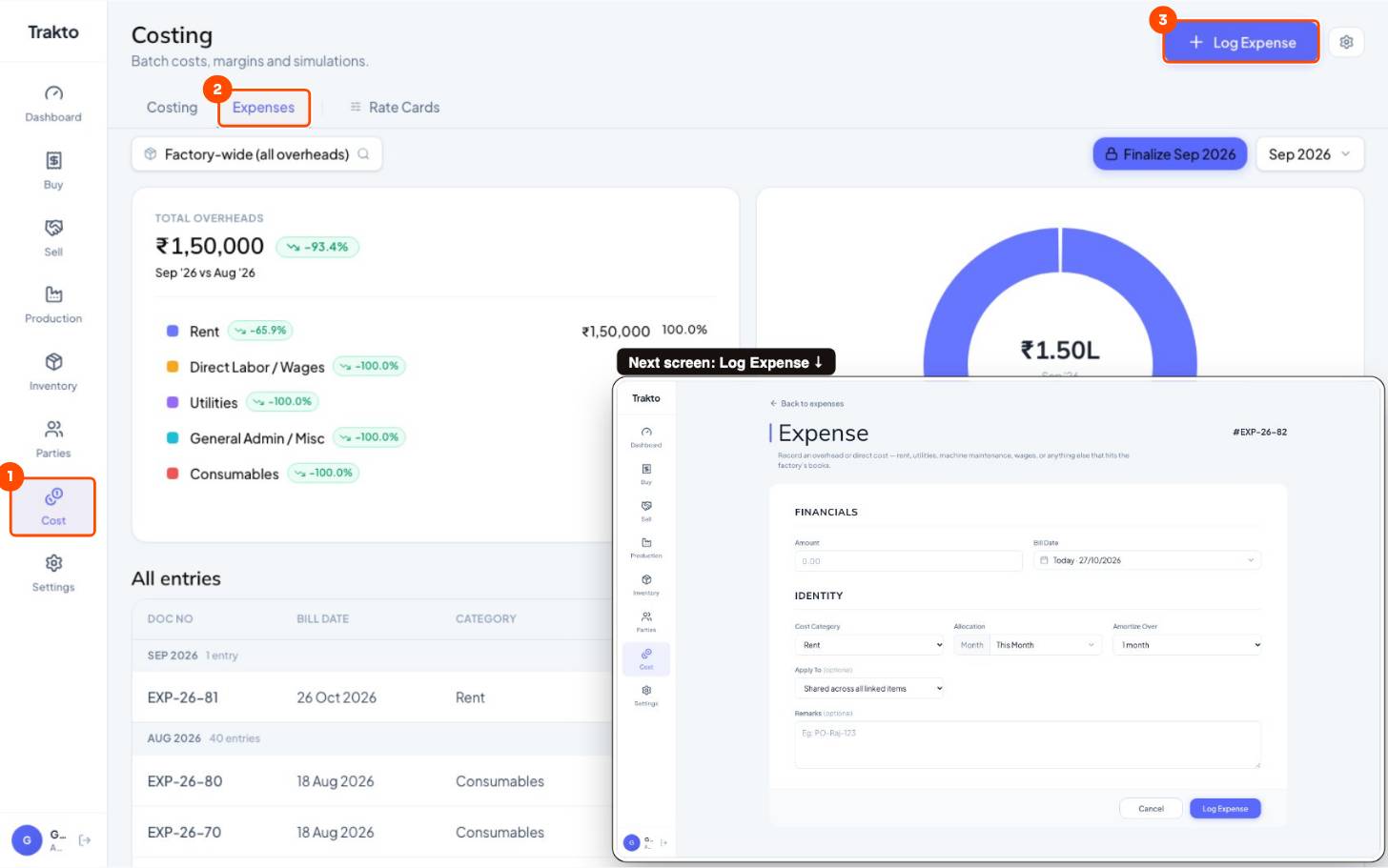Open Parties in the main sidebar
This screenshot has width=1388, height=868.
pos(53,439)
